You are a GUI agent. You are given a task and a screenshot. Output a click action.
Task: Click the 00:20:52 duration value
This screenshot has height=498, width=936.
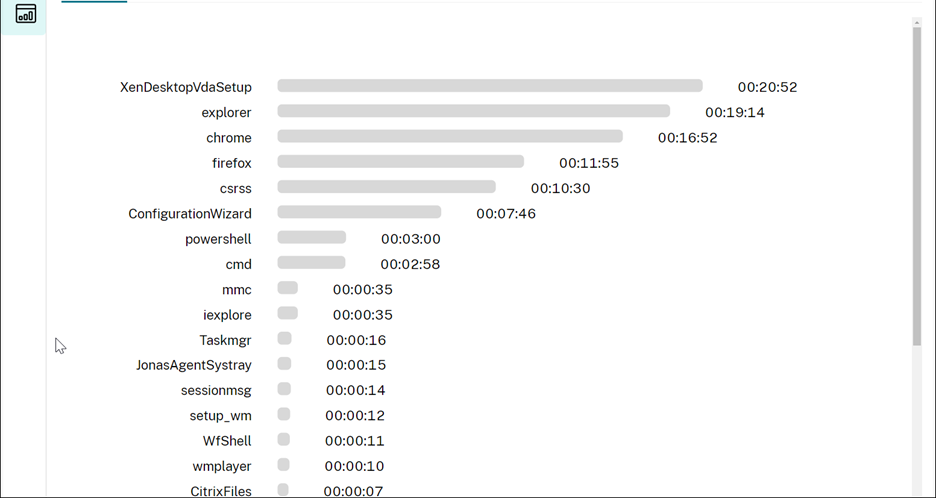point(767,88)
